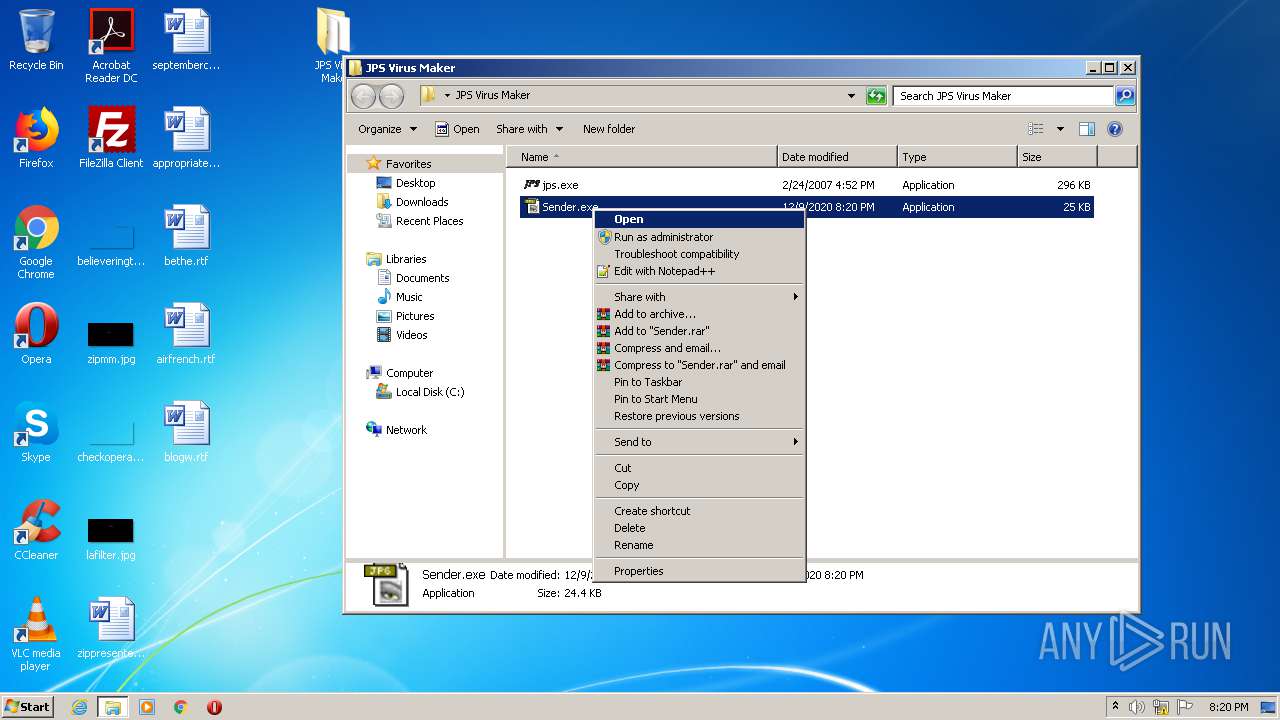Choose Run as administrator

pyautogui.click(x=700, y=237)
